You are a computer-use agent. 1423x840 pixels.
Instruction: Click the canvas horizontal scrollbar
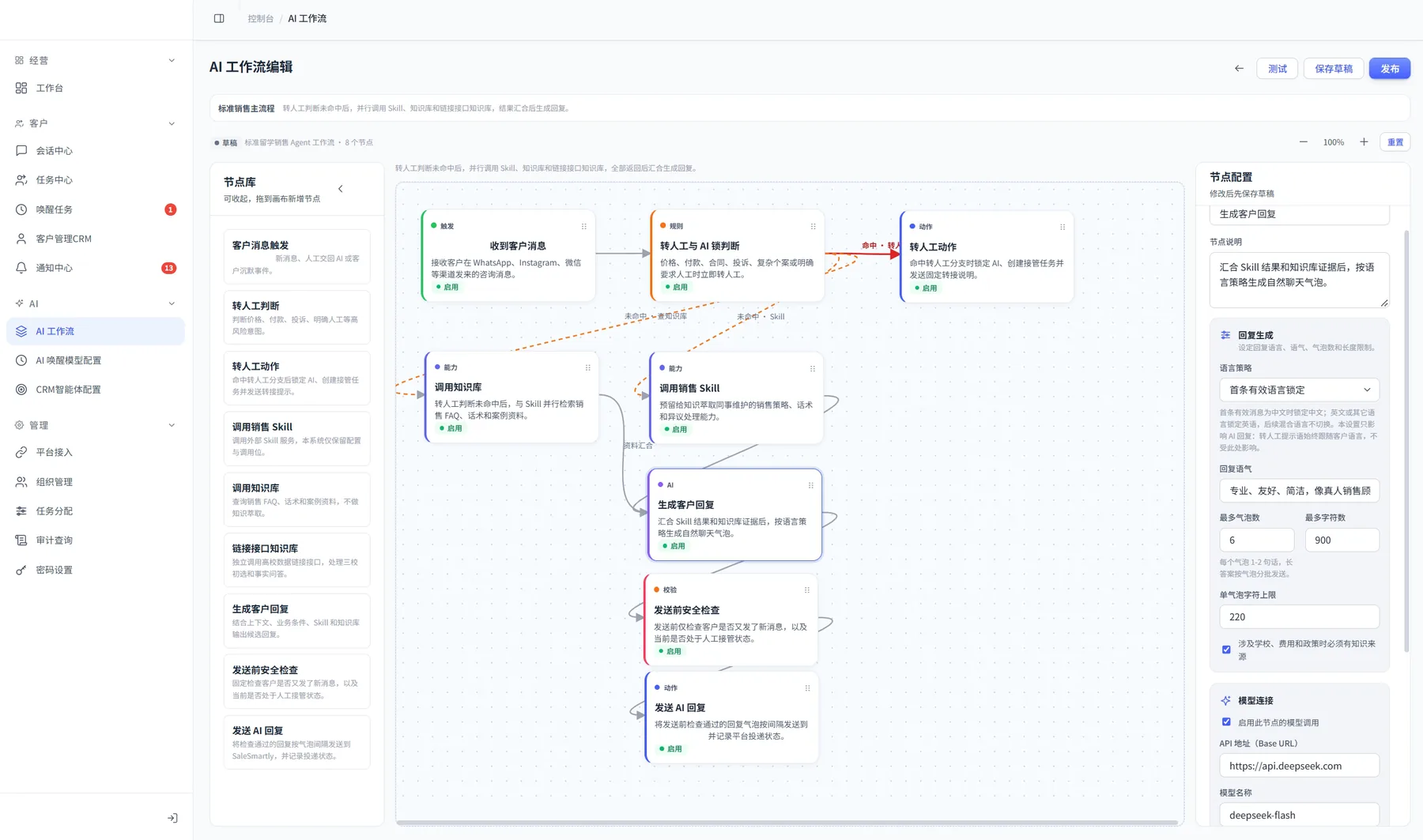pyautogui.click(x=787, y=823)
